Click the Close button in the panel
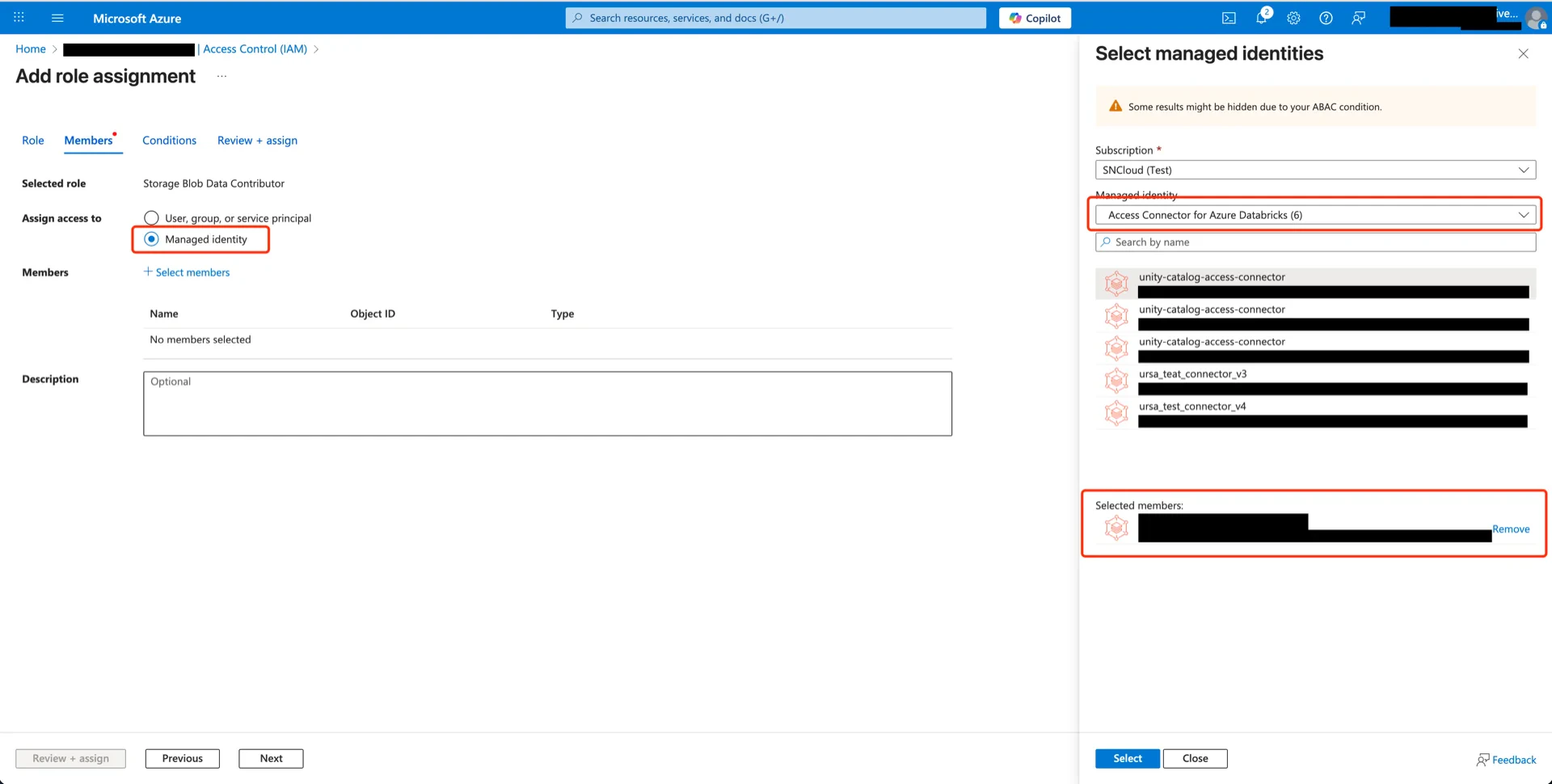The width and height of the screenshot is (1552, 784). coord(1195,758)
